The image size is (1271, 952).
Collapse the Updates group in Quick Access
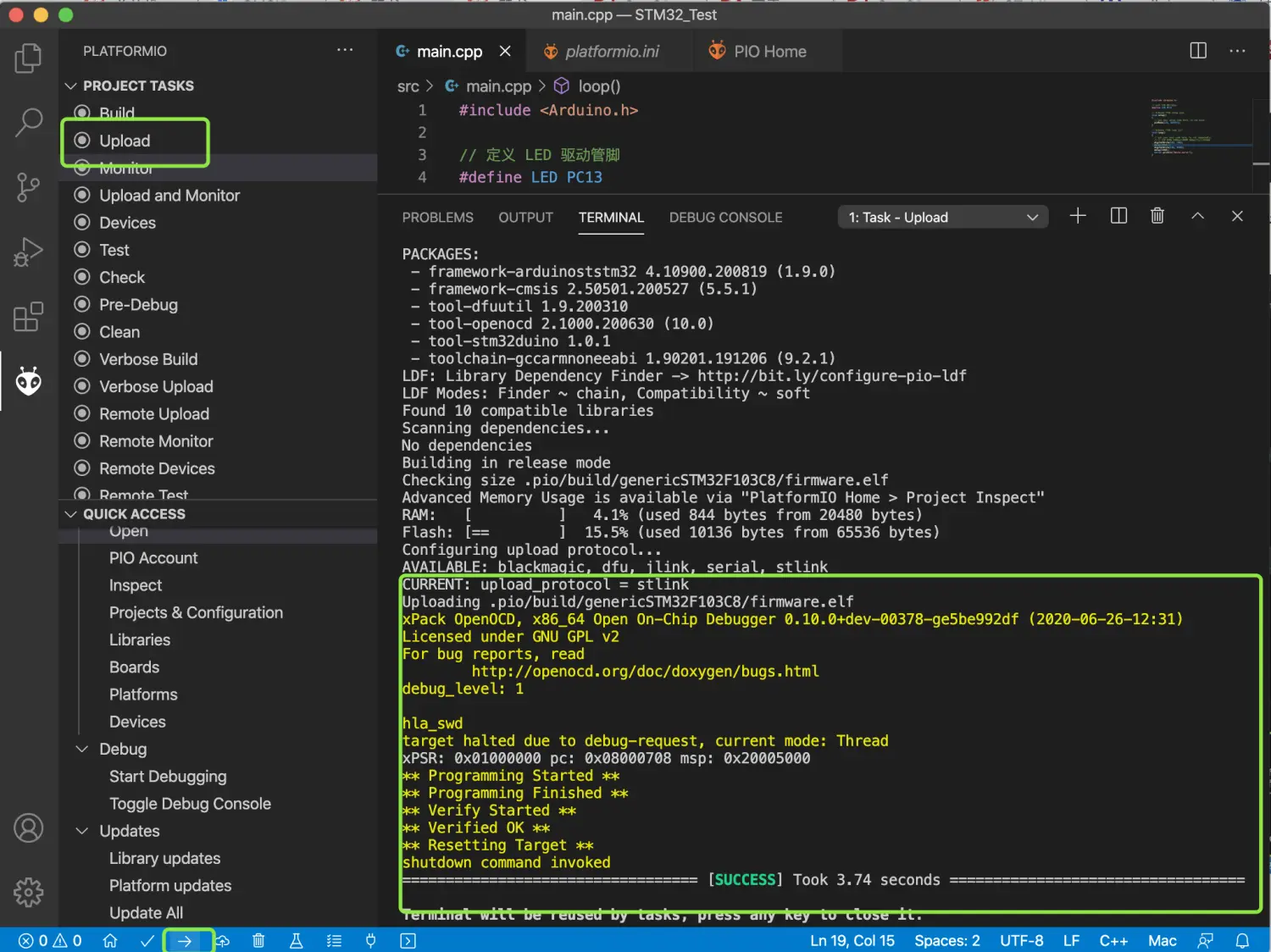click(82, 831)
